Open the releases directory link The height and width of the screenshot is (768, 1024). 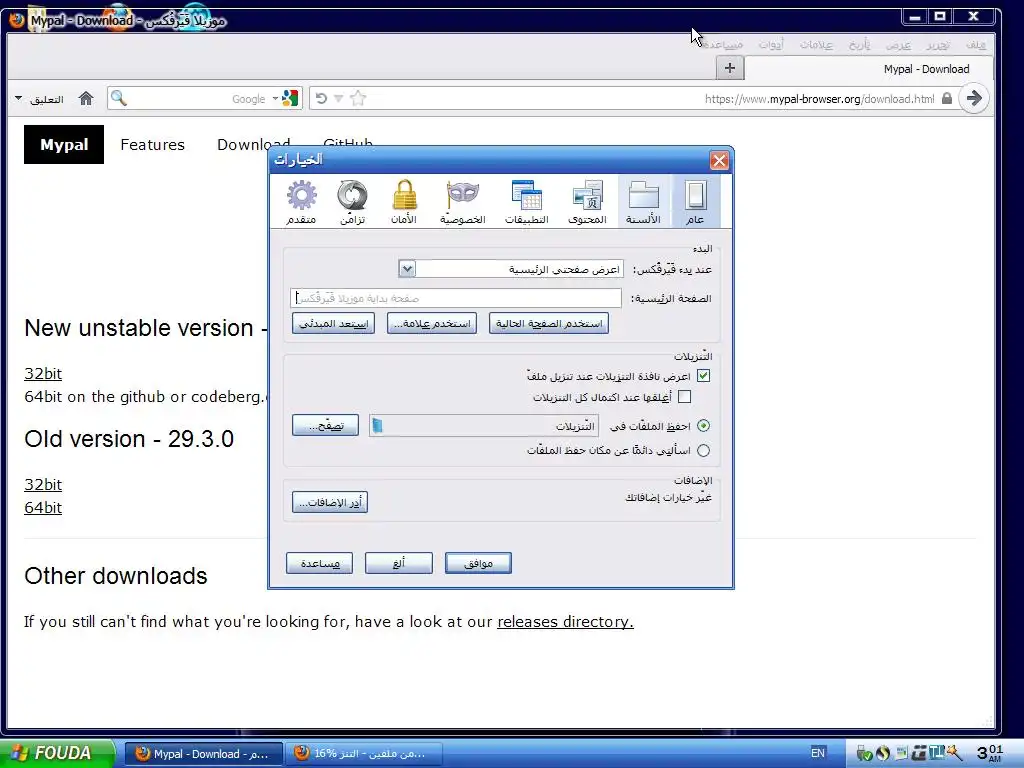tap(566, 622)
